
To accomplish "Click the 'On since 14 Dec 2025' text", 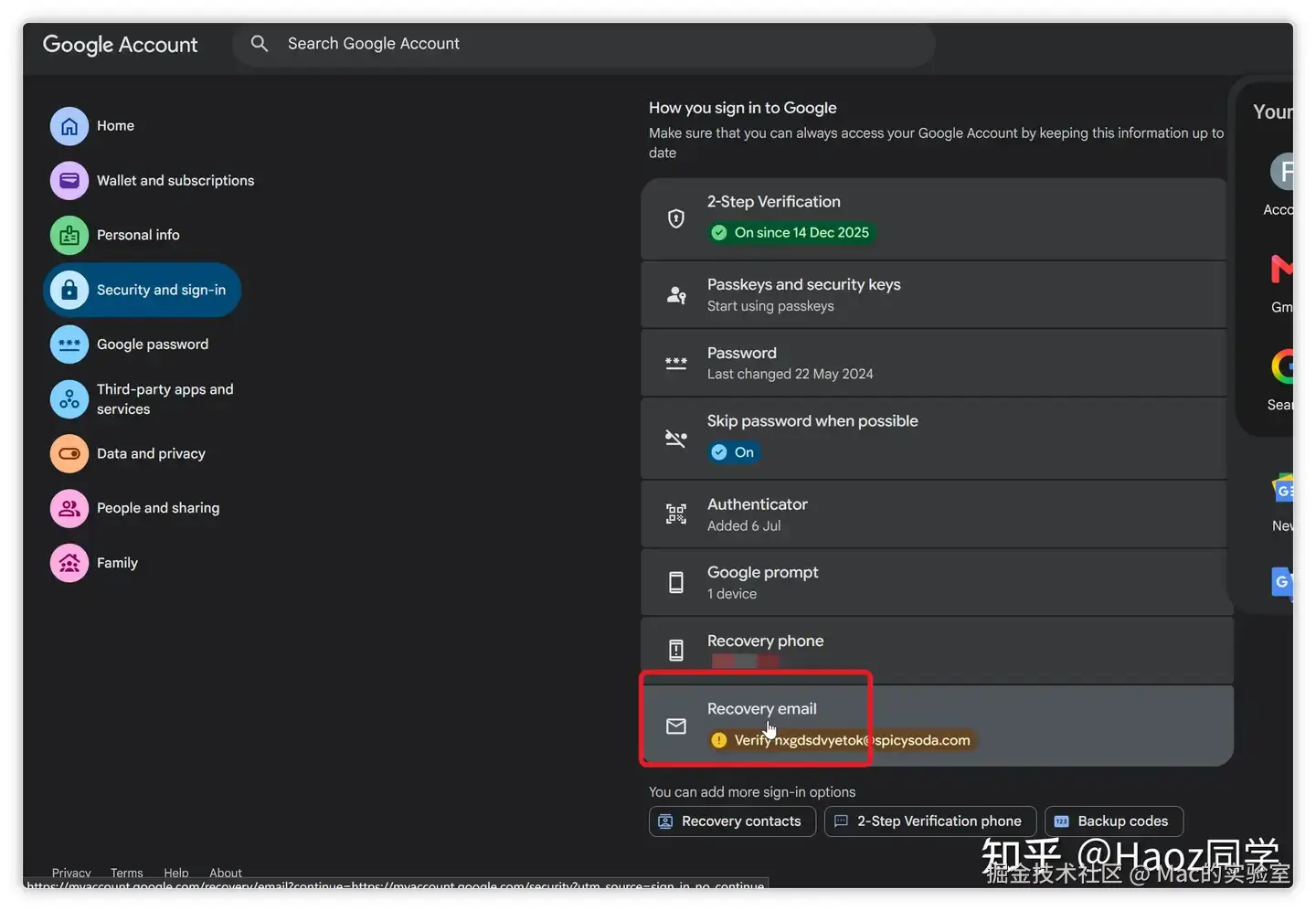I will tap(801, 233).
